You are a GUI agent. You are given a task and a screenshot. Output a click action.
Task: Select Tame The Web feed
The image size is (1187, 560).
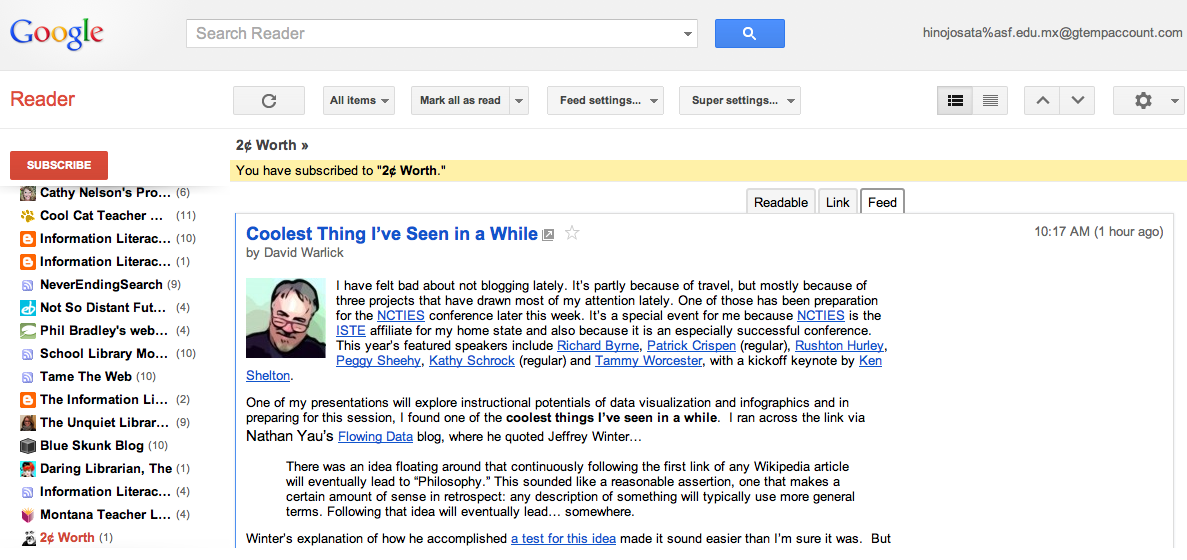(86, 377)
